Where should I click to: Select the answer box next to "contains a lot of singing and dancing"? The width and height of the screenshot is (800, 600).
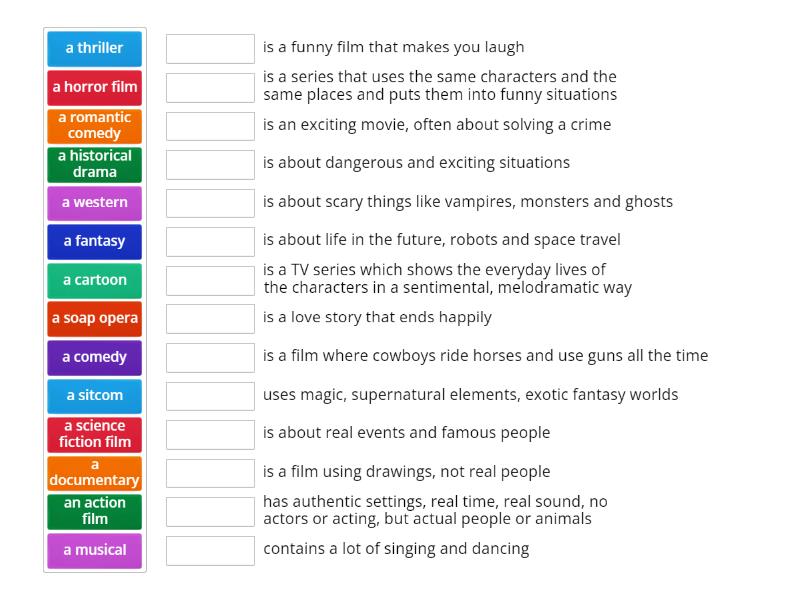tap(210, 548)
